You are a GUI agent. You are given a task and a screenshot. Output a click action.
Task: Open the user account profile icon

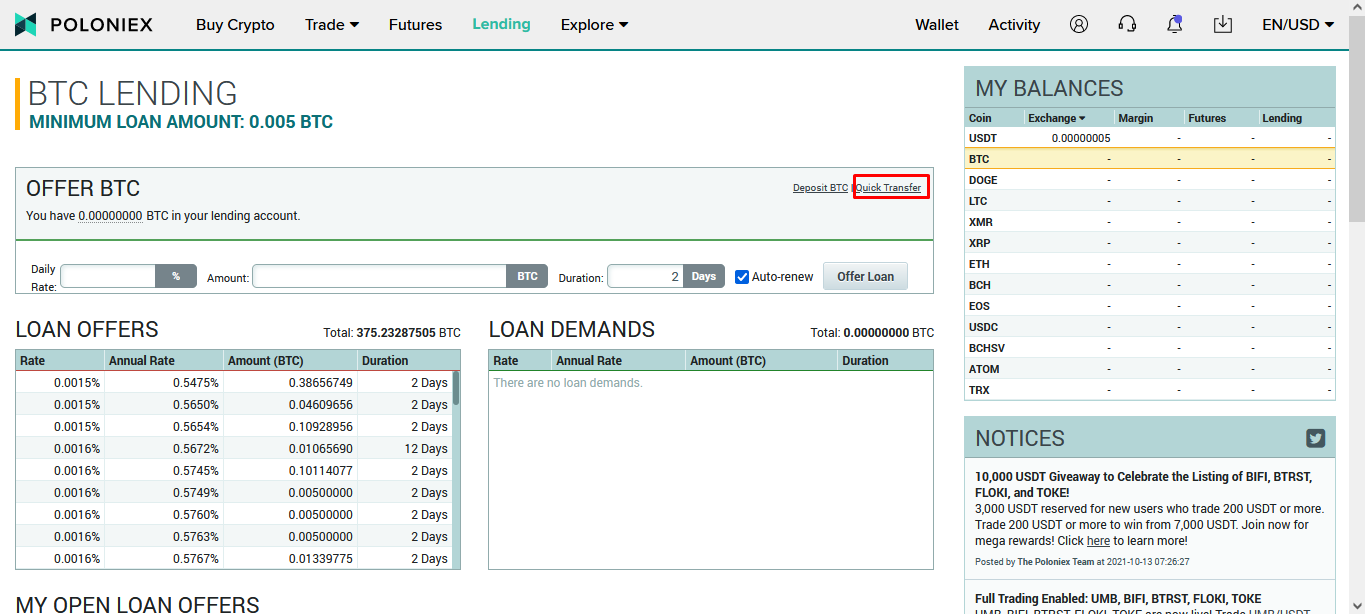coord(1078,24)
